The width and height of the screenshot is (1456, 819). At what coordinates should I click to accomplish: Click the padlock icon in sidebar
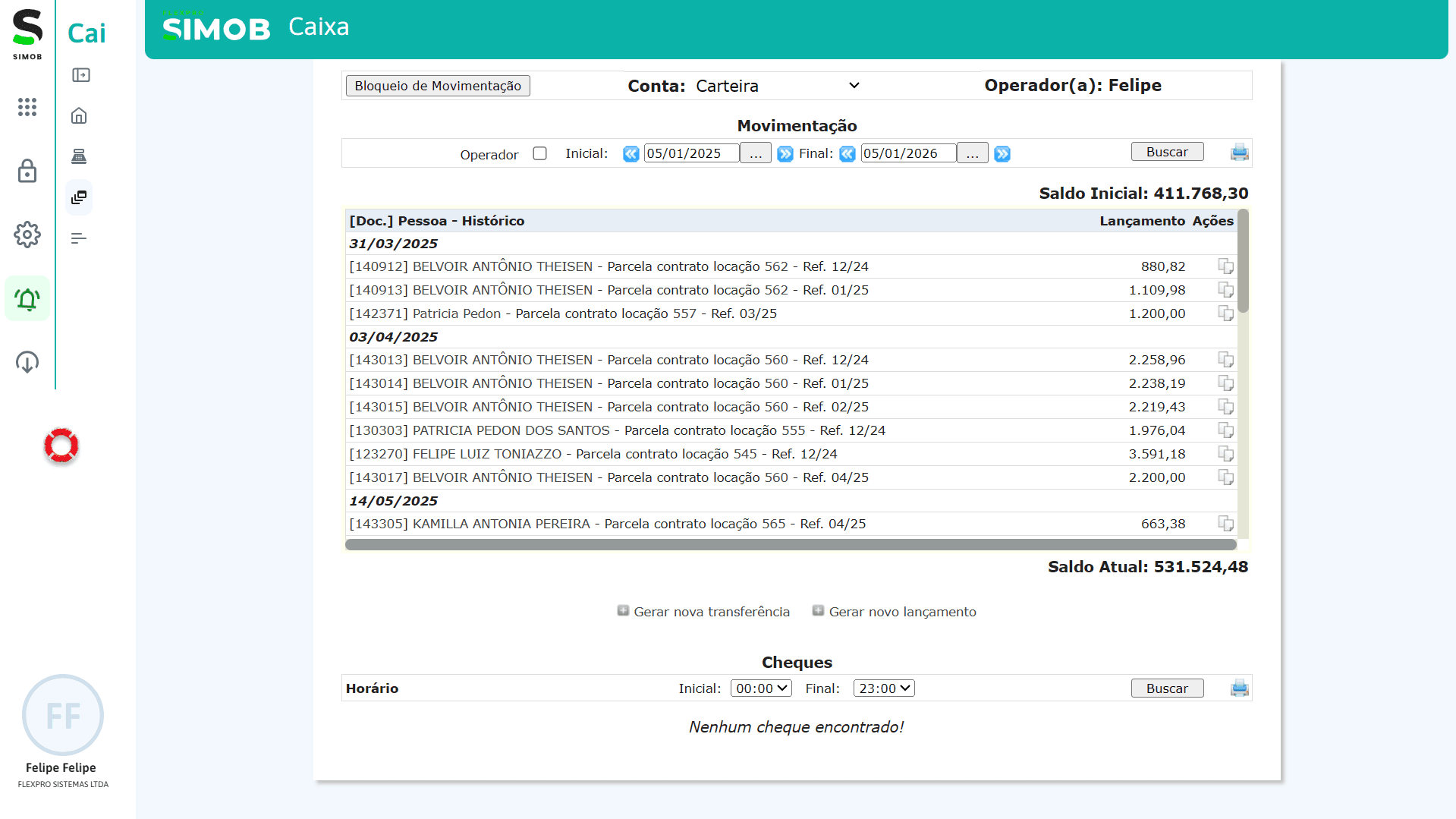coord(27,172)
